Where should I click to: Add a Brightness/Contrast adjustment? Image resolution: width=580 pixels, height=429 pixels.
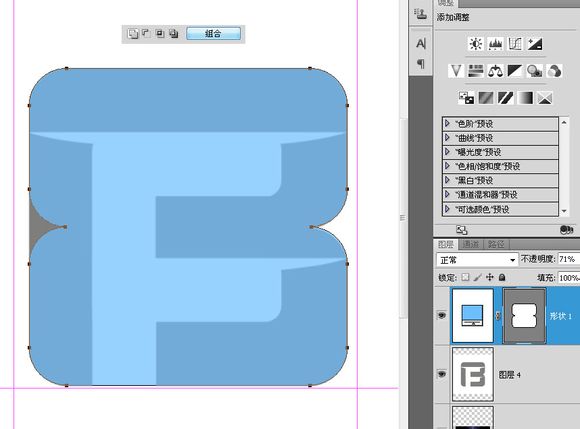tap(476, 44)
